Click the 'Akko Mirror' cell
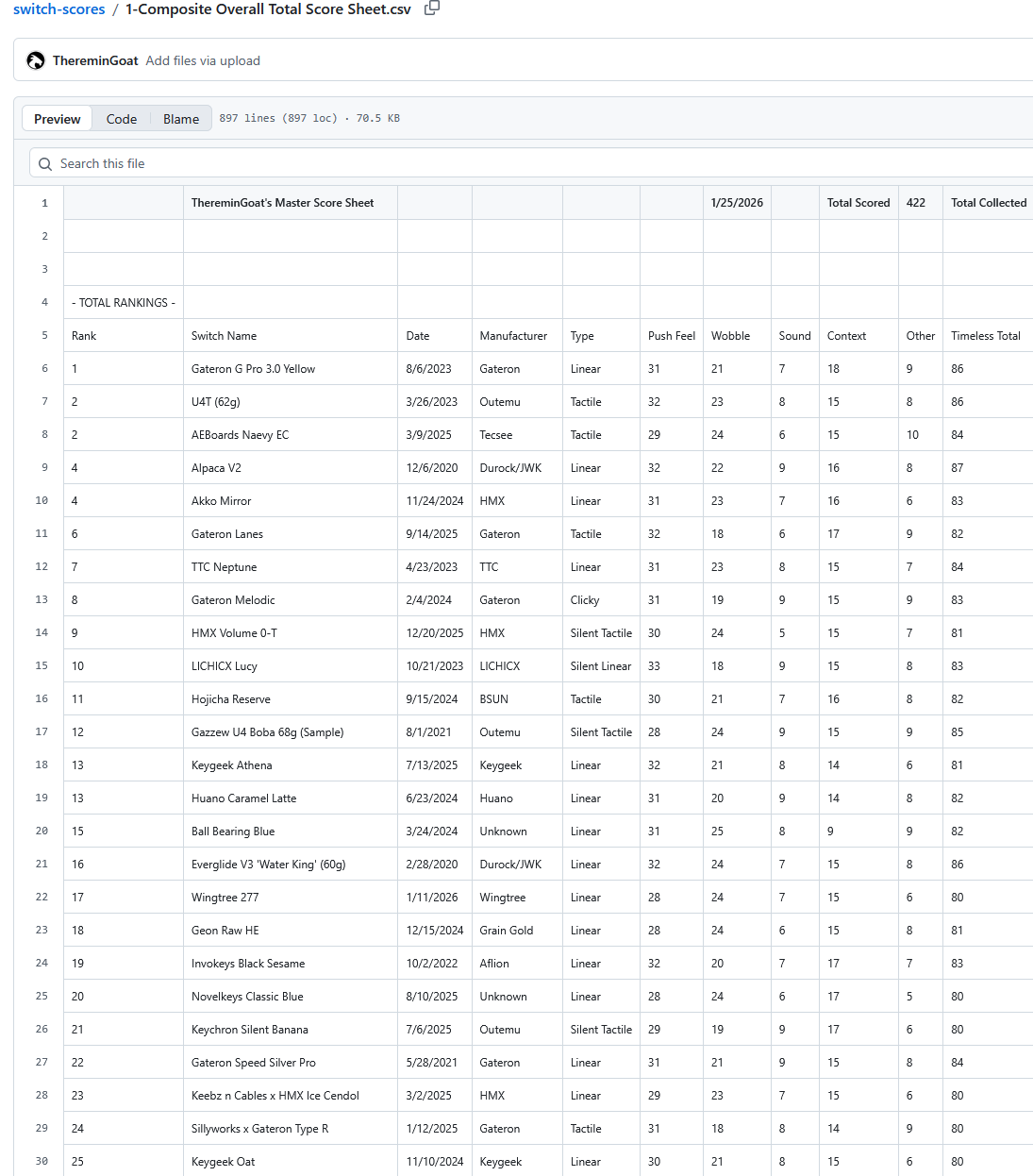The width and height of the screenshot is (1033, 1176). 291,500
